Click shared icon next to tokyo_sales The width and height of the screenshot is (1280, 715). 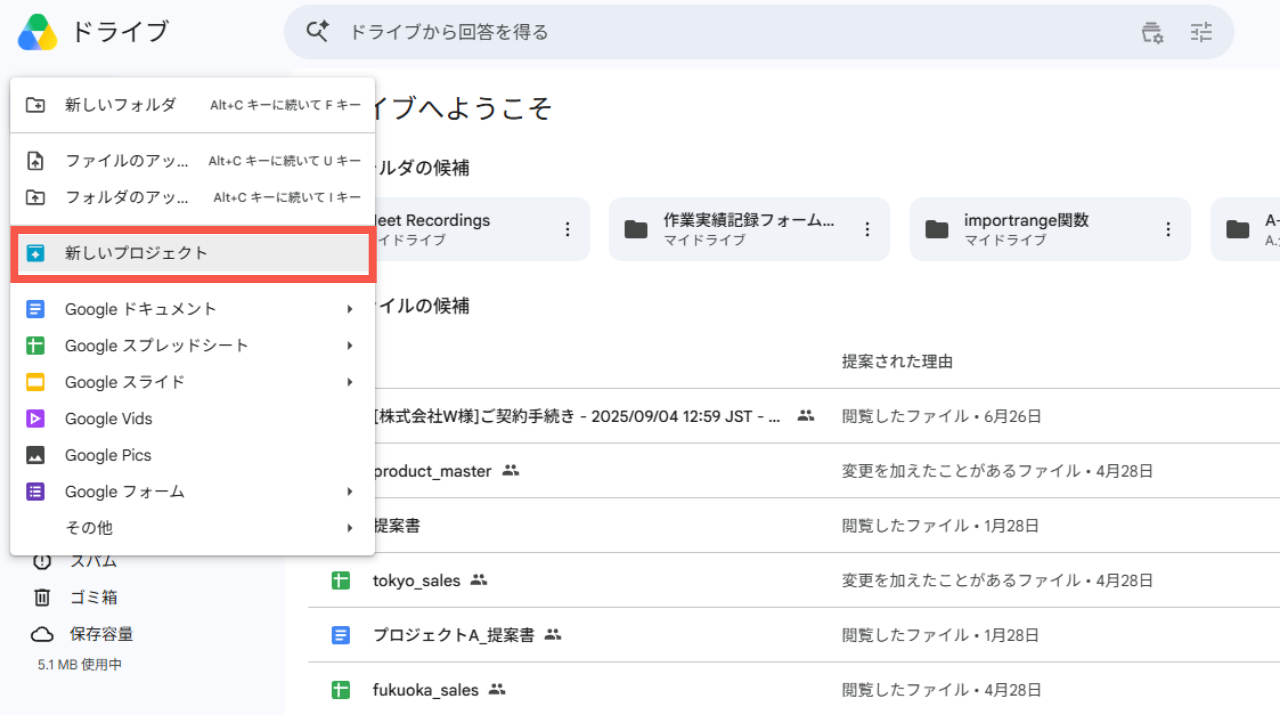[478, 580]
